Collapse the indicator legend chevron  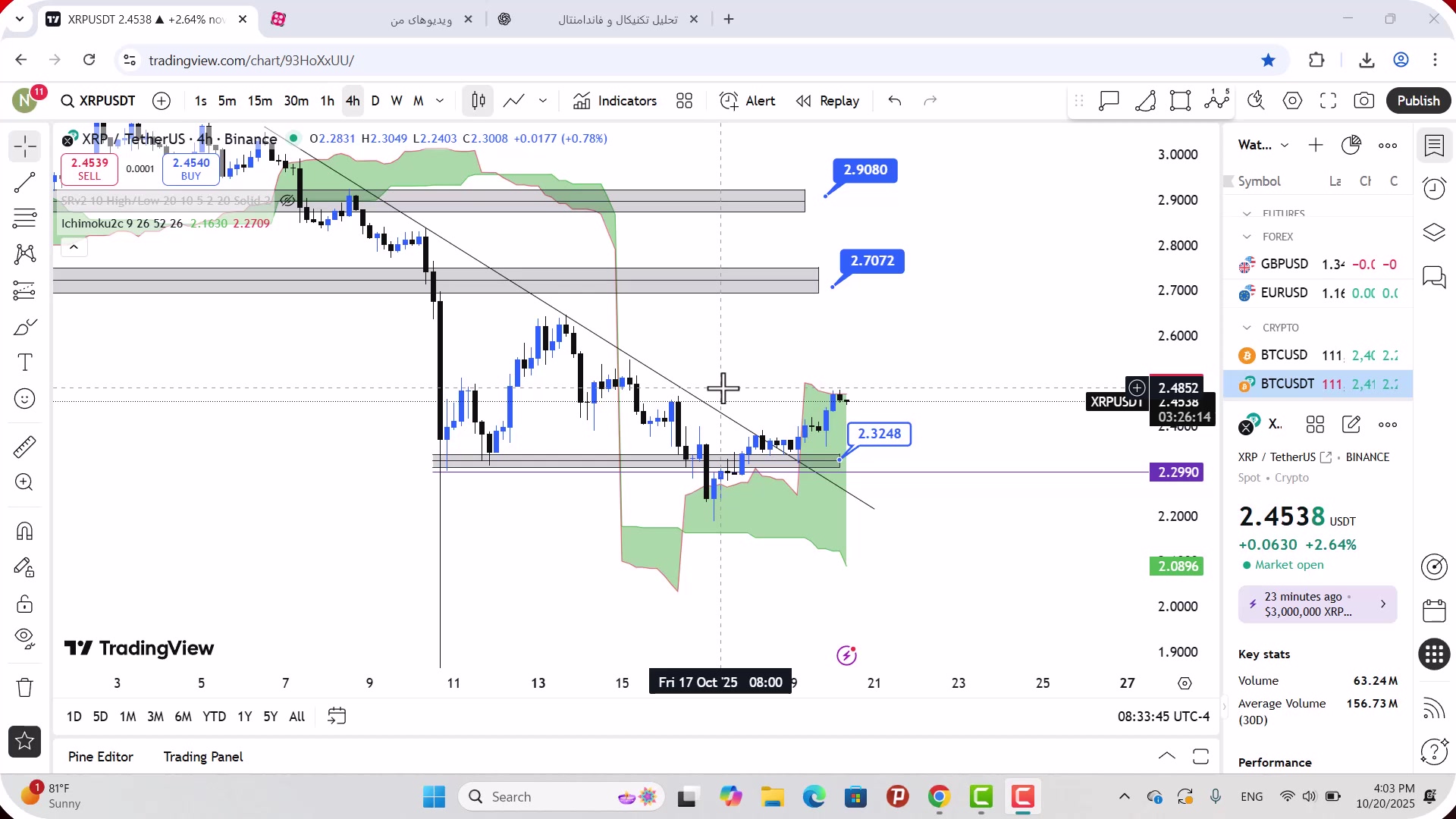[74, 247]
